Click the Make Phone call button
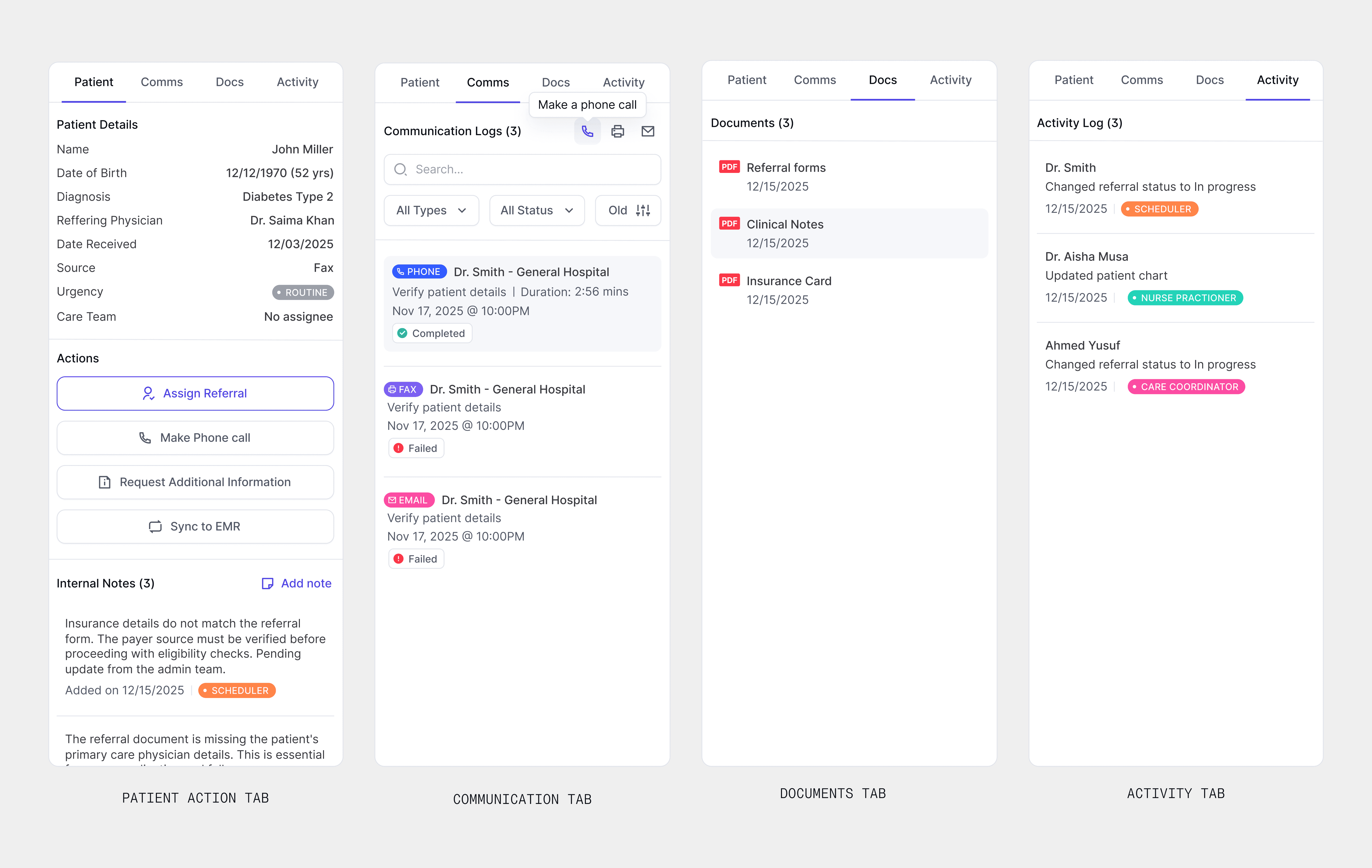 coord(195,437)
